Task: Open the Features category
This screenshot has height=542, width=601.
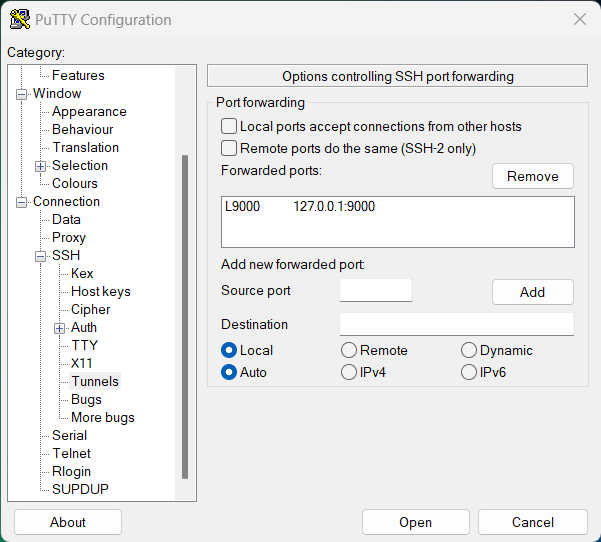Action: pyautogui.click(x=78, y=75)
